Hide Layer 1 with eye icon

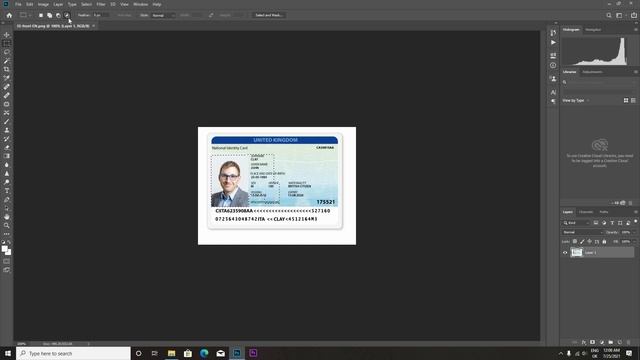(x=565, y=253)
